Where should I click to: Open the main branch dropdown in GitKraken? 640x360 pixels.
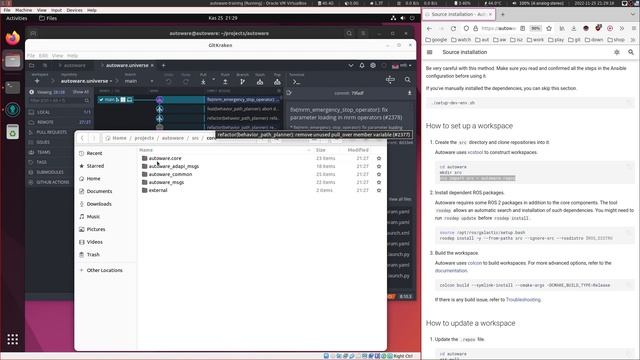tap(139, 81)
